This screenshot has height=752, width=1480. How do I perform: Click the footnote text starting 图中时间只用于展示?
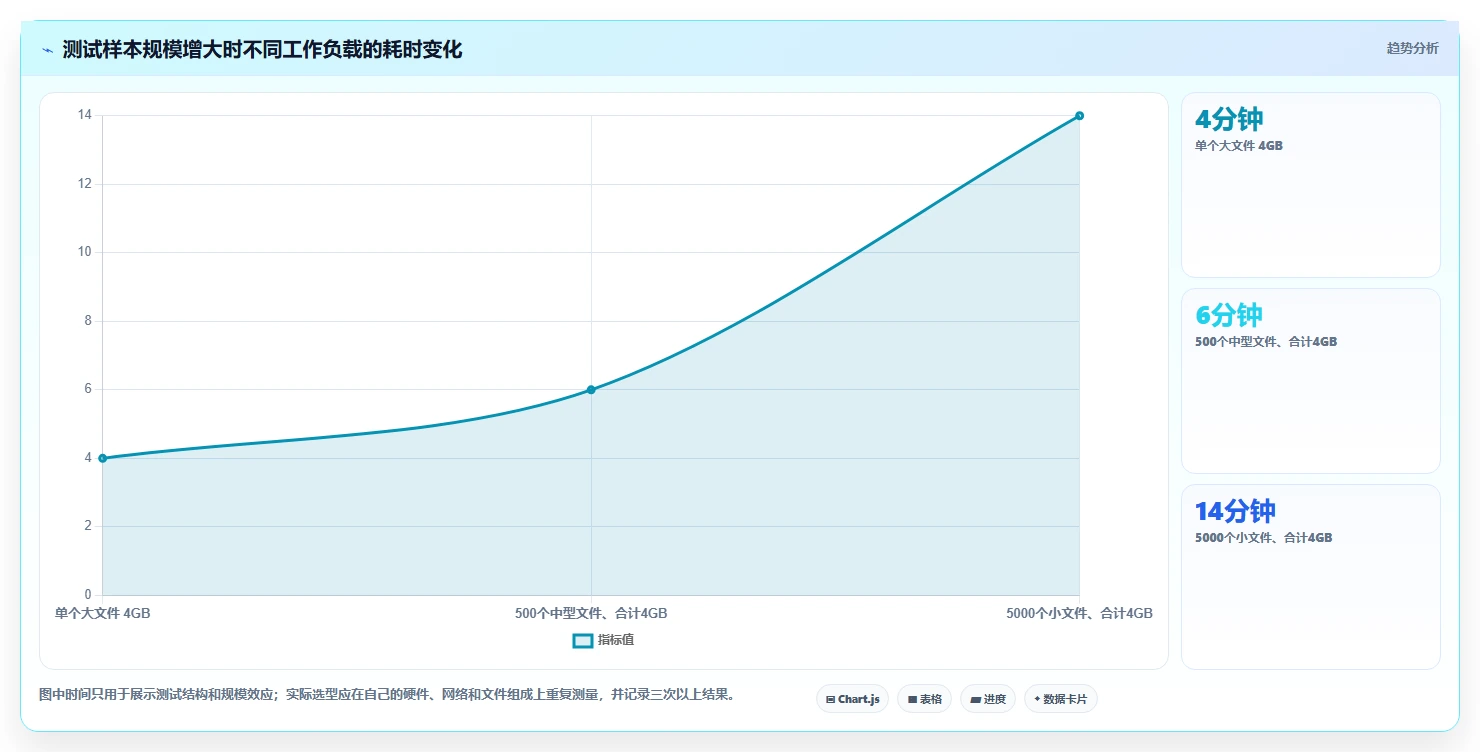click(387, 694)
